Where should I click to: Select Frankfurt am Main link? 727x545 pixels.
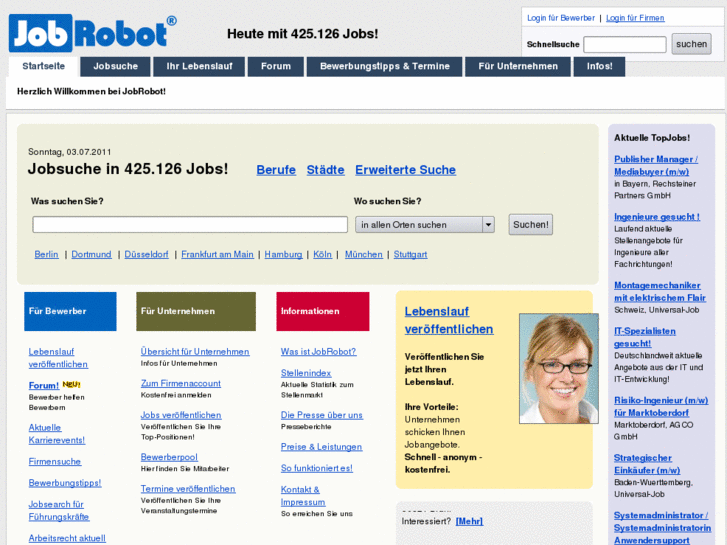point(217,254)
